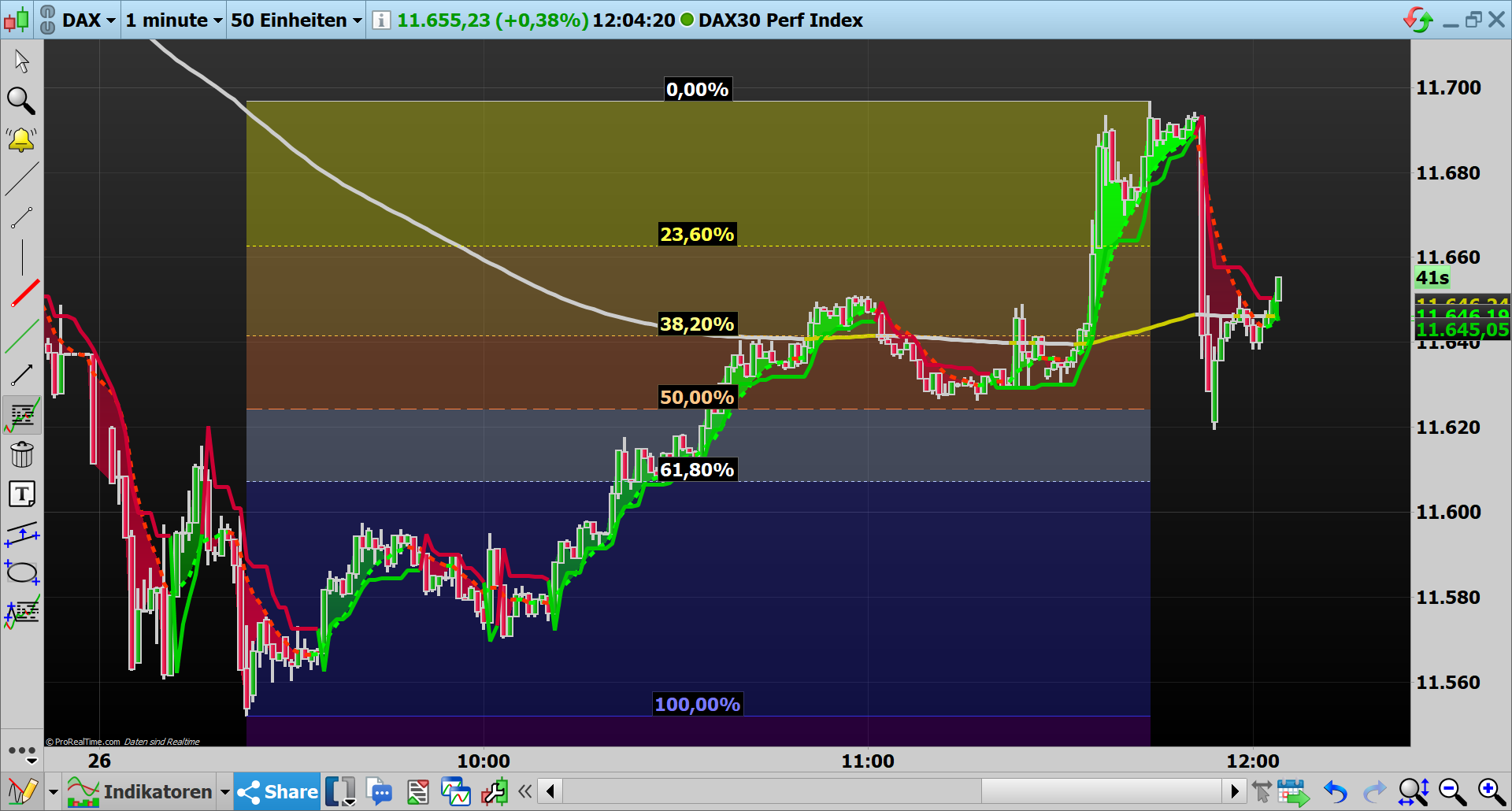Select the Zoom magnifier tool
Viewport: 1512px width, 811px height.
click(22, 102)
